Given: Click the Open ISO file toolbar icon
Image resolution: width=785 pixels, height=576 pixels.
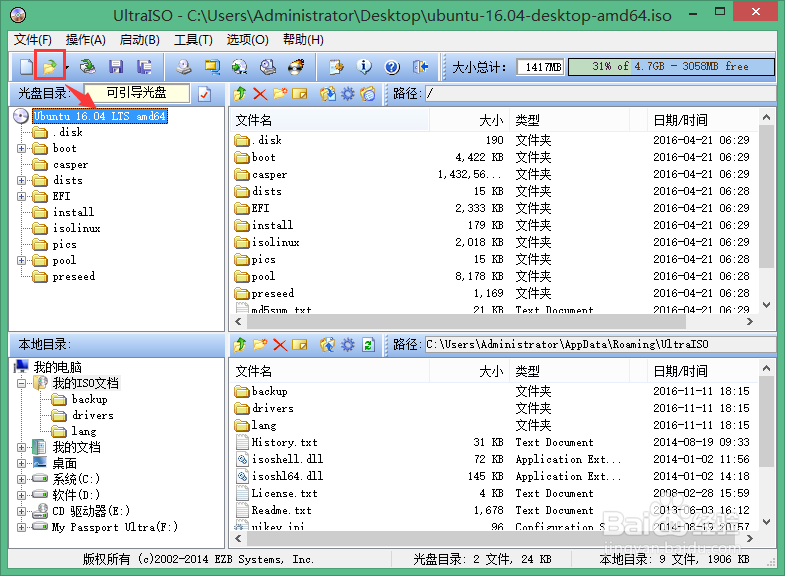Looking at the screenshot, I should tap(50, 66).
